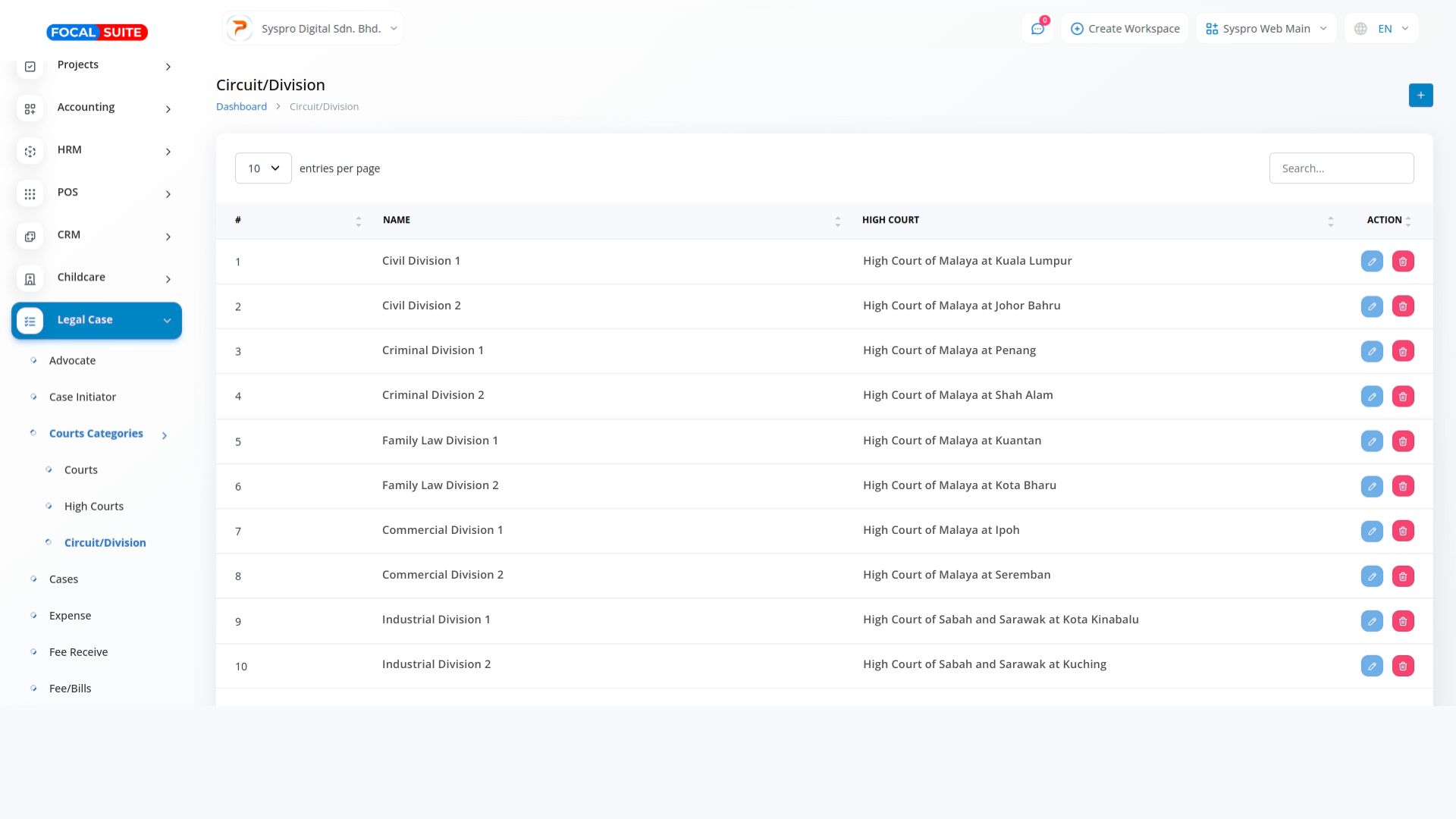Click trash icon for Industrial Division 2
Viewport: 1456px width, 819px height.
click(x=1403, y=666)
